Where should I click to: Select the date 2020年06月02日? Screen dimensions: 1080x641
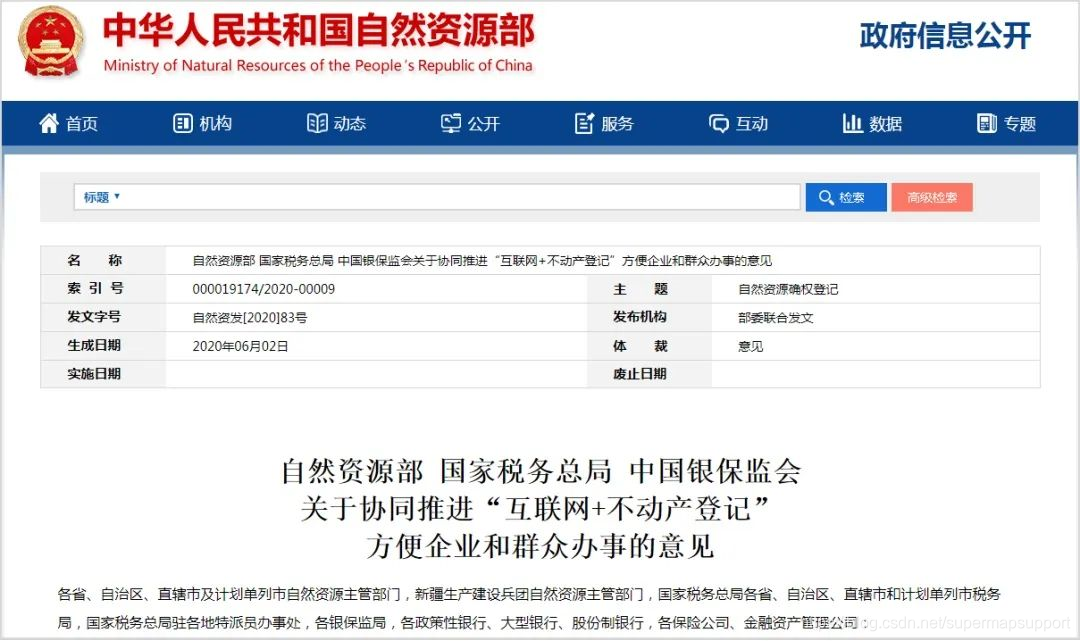240,346
